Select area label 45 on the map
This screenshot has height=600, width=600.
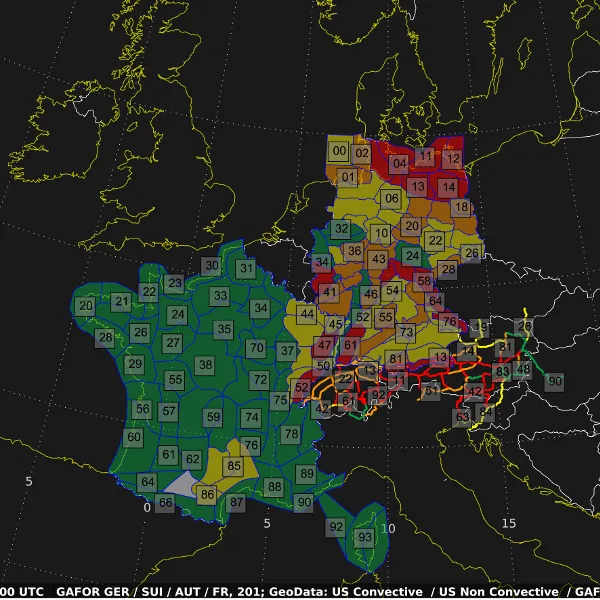tap(335, 325)
